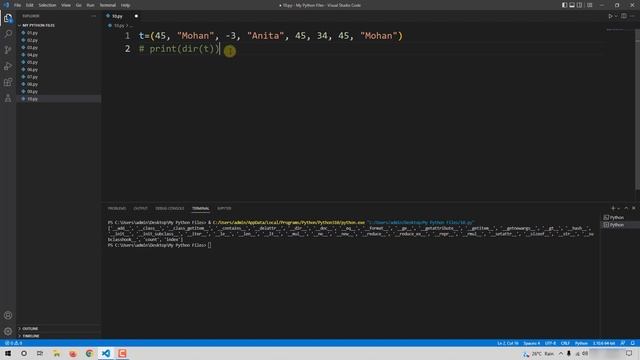
Task: Click the editor vertical scrollbar
Action: [x=637, y=110]
